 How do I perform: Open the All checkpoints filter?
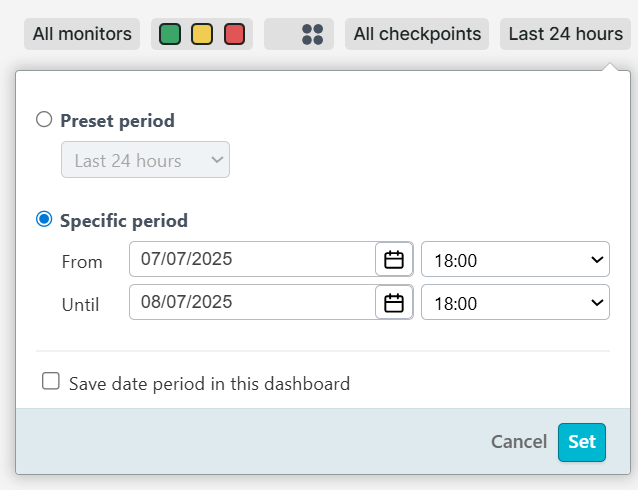click(417, 34)
